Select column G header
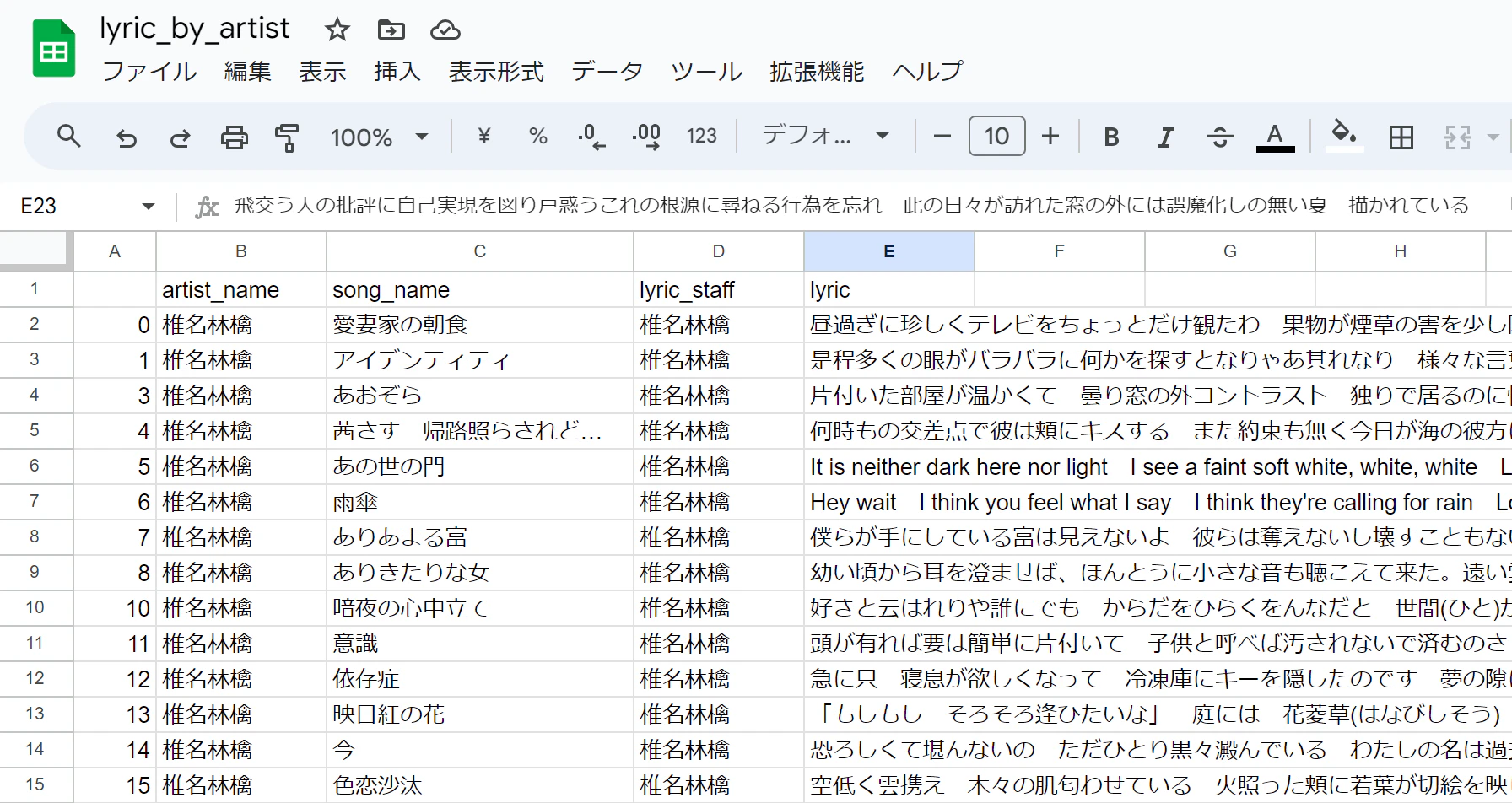Viewport: 1512px width, 803px height. coord(1230,251)
